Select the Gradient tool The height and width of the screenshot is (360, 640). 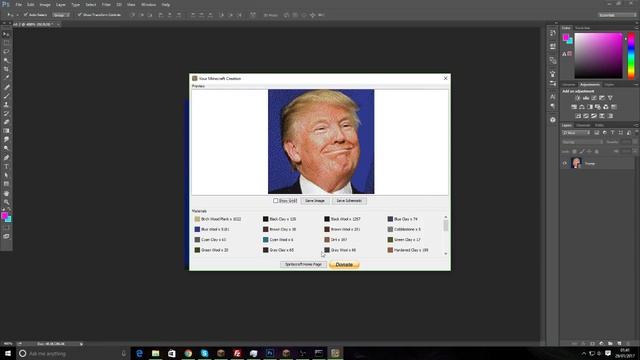pyautogui.click(x=6, y=131)
